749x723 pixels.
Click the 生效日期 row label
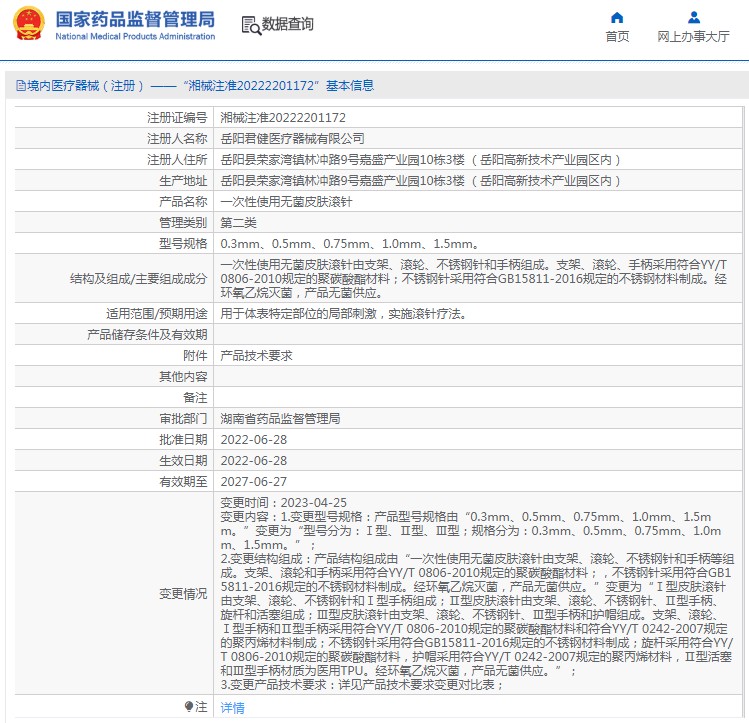(183, 461)
